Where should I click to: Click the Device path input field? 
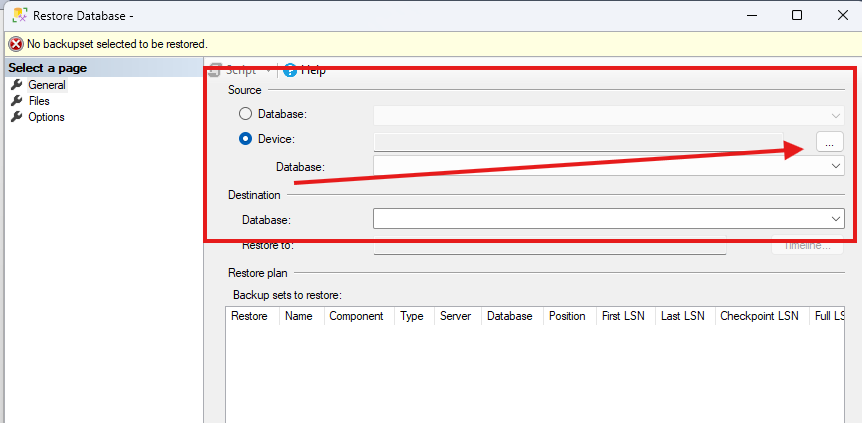tap(578, 142)
